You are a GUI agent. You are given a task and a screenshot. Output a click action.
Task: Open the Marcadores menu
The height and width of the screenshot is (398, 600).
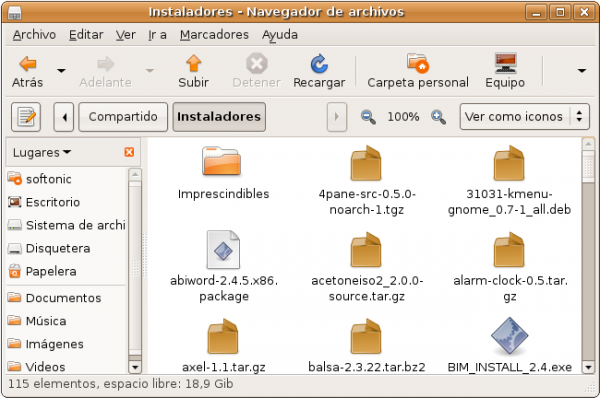[214, 35]
